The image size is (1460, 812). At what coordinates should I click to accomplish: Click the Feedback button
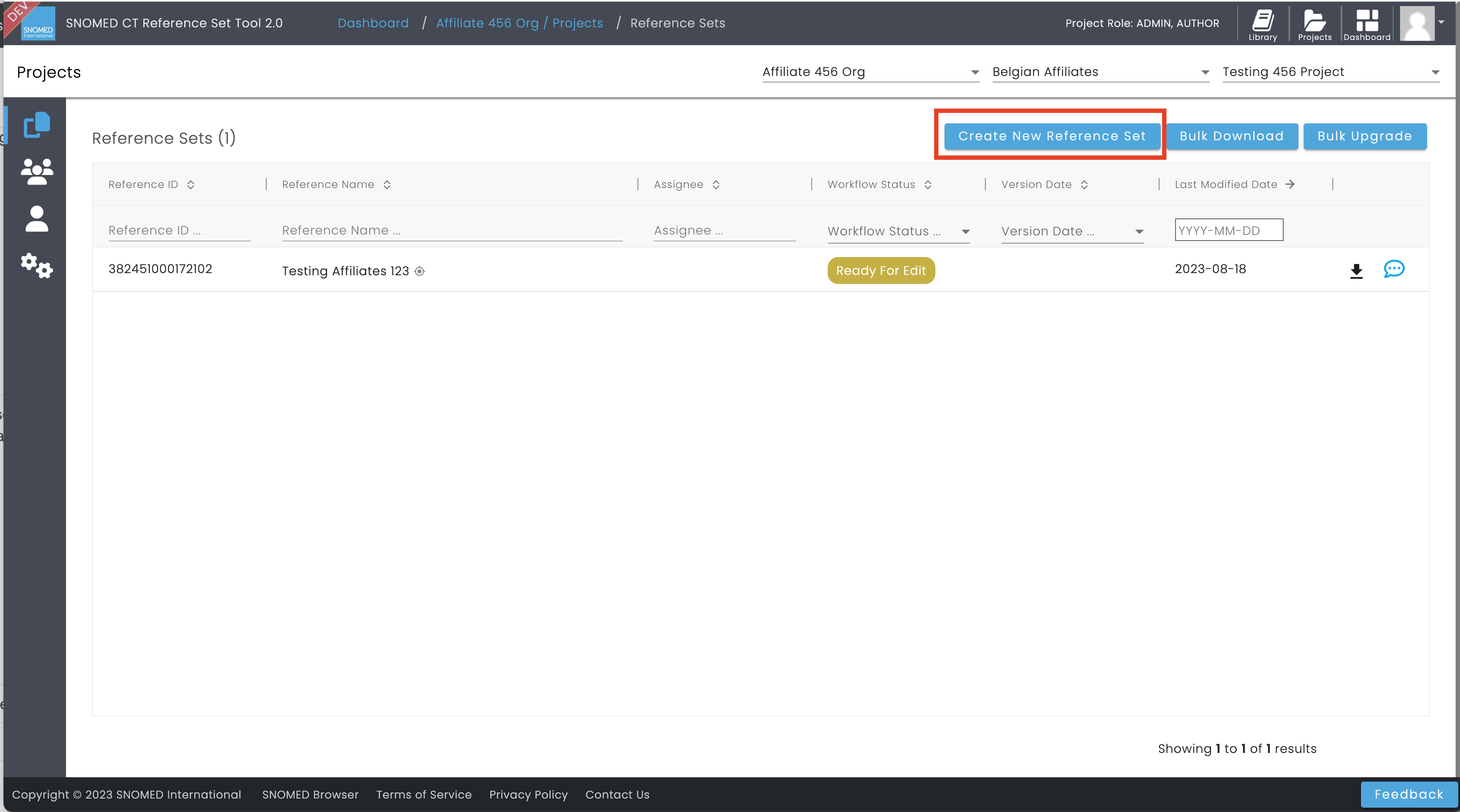pos(1408,795)
